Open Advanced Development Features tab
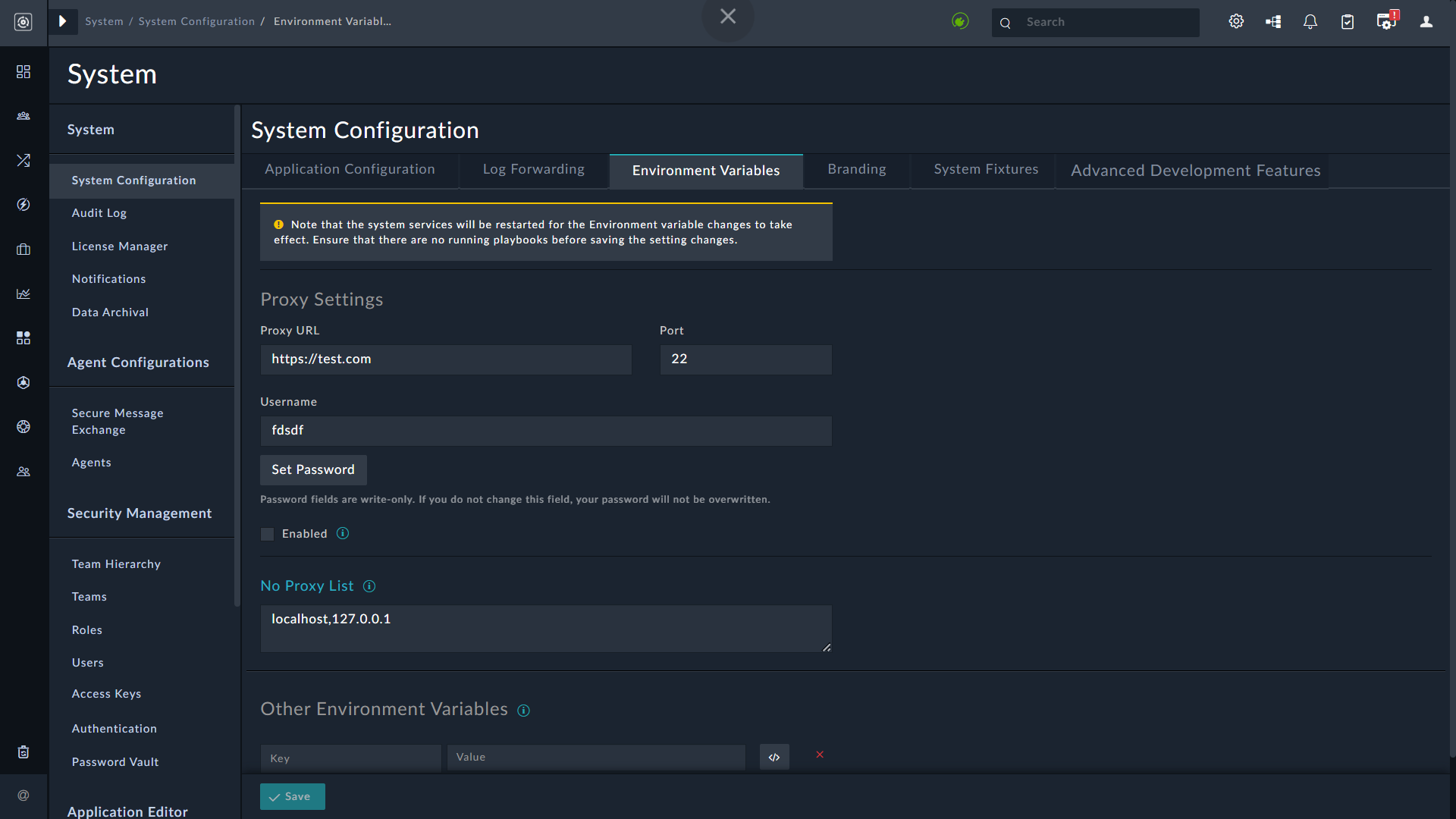This screenshot has height=819, width=1456. (1195, 171)
